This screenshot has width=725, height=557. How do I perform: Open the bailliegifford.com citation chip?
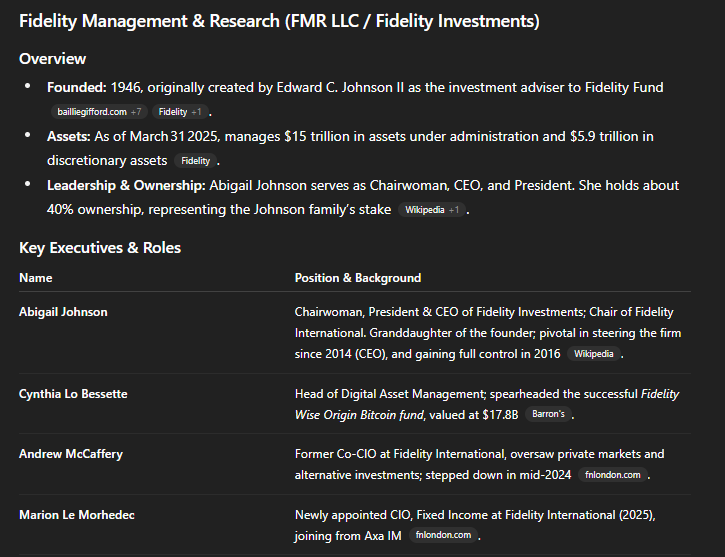(x=98, y=112)
